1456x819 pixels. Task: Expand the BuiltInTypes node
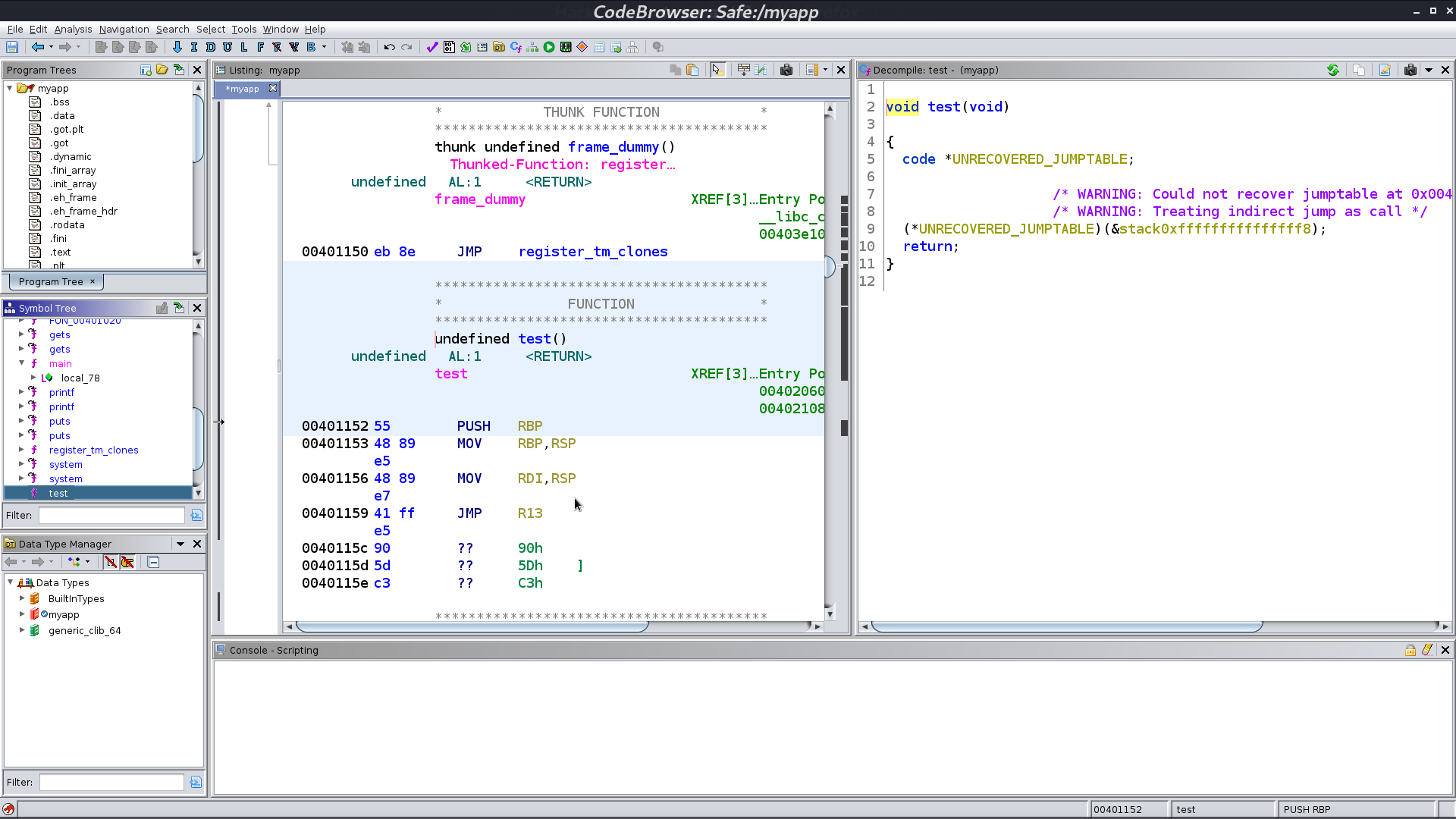[22, 598]
